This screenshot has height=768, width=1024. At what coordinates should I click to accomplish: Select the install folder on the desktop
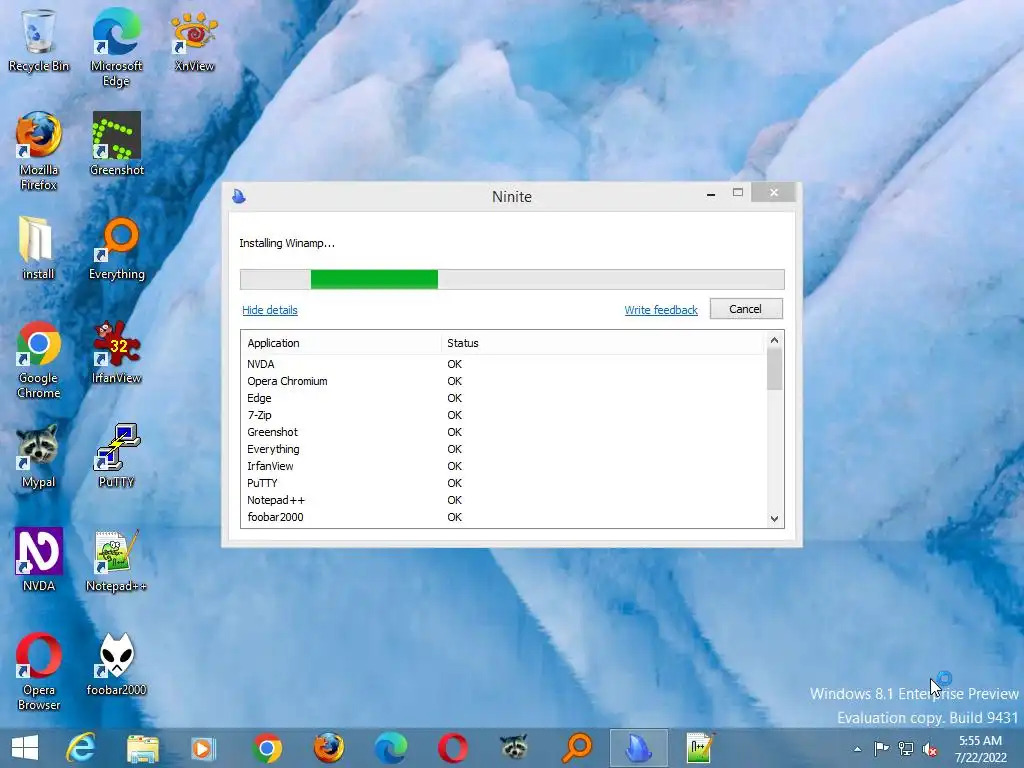point(39,248)
